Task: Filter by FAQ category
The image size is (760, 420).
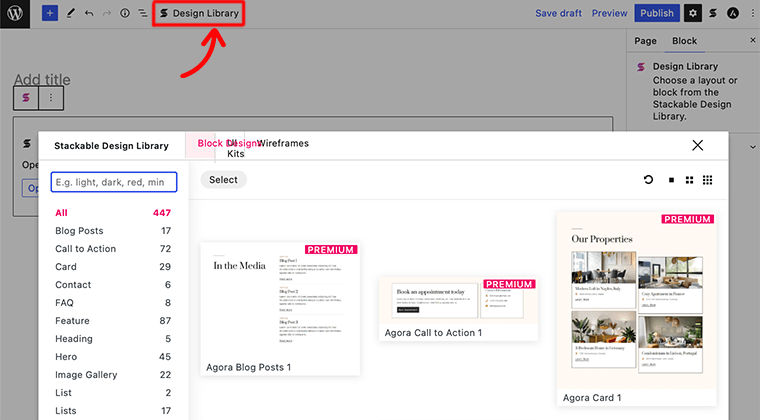Action: click(x=113, y=303)
